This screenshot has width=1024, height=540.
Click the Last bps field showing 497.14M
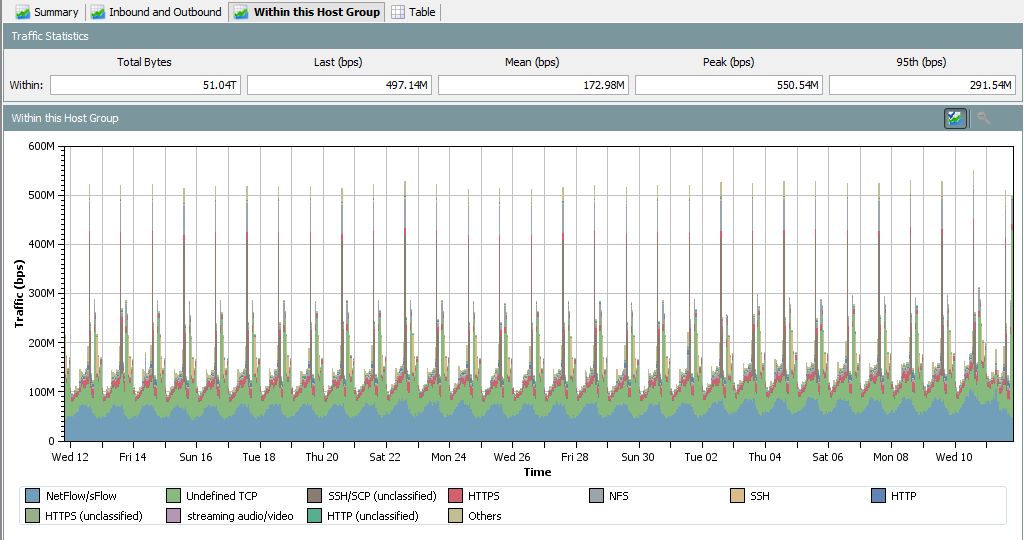pyautogui.click(x=340, y=85)
